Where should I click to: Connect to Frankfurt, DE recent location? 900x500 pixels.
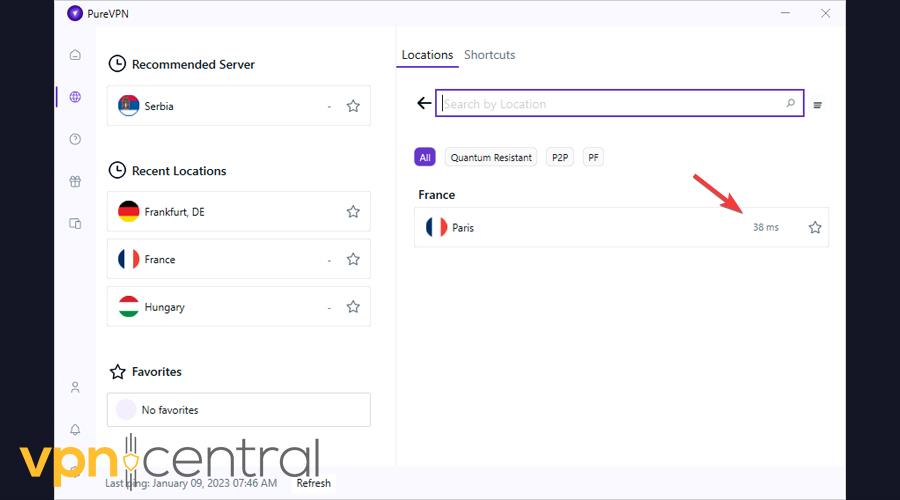[x=238, y=212]
